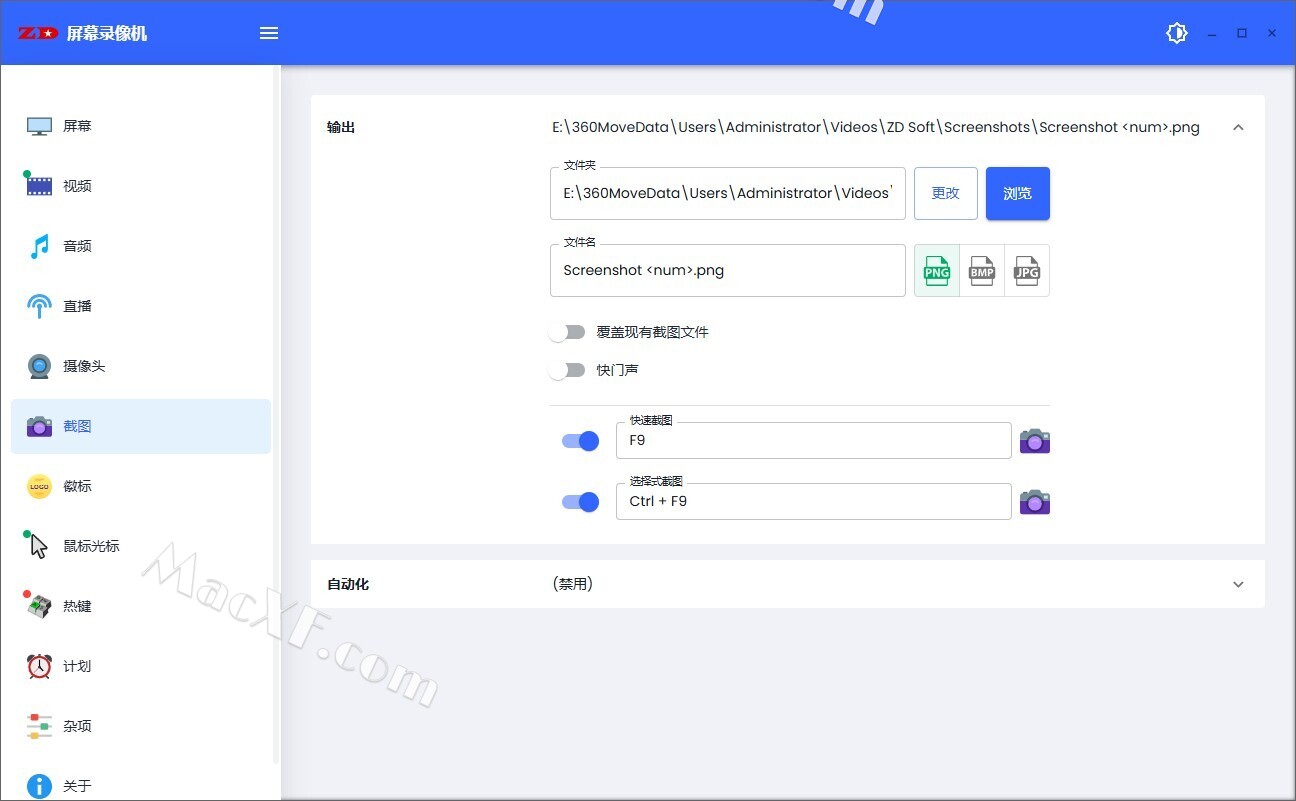Turn on the 快门声 switch
The height and width of the screenshot is (801, 1296).
[x=567, y=370]
